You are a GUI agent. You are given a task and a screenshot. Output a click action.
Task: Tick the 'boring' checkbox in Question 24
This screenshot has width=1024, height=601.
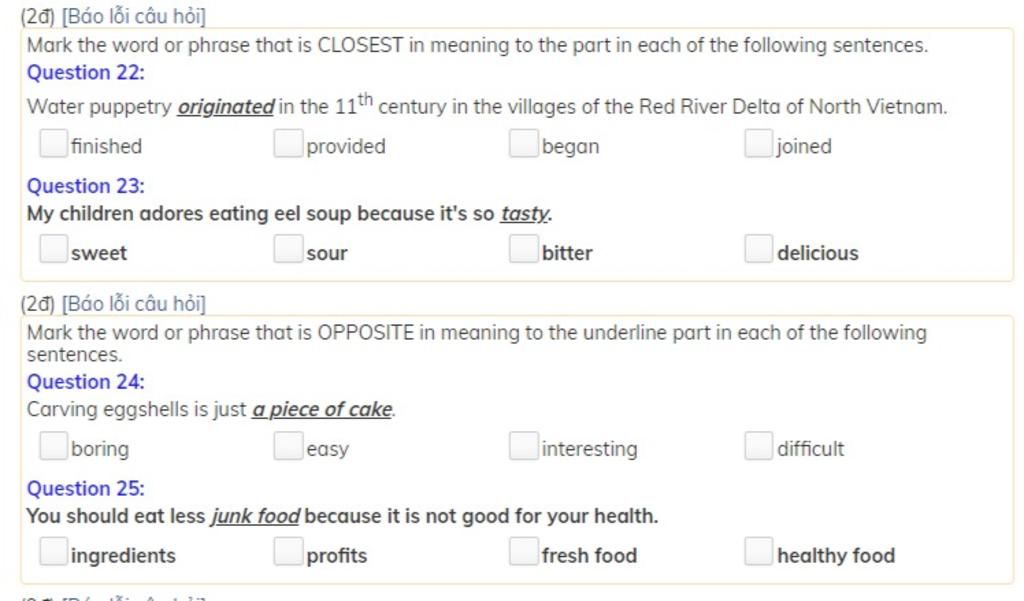(54, 446)
